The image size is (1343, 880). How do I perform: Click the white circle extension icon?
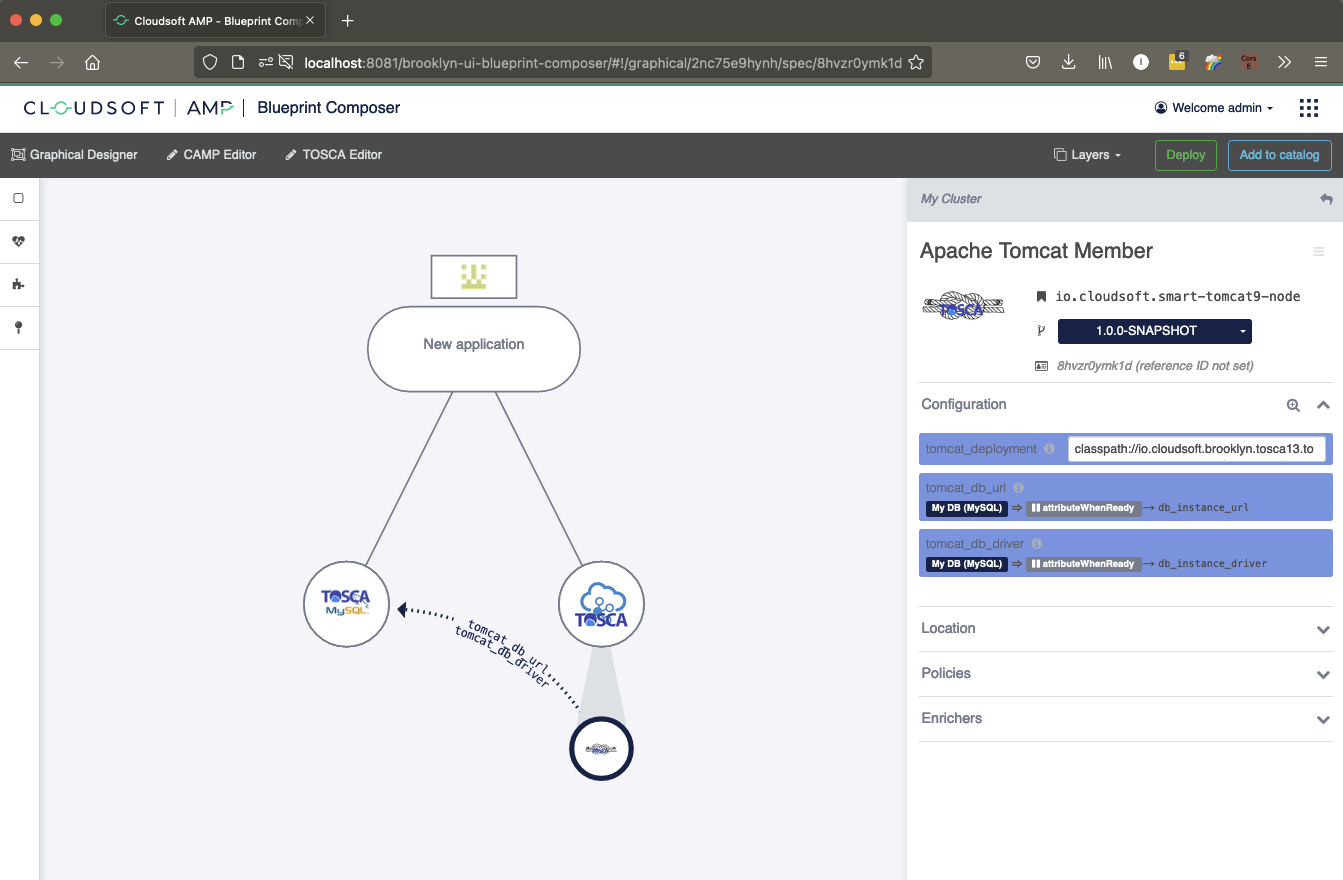point(1140,62)
